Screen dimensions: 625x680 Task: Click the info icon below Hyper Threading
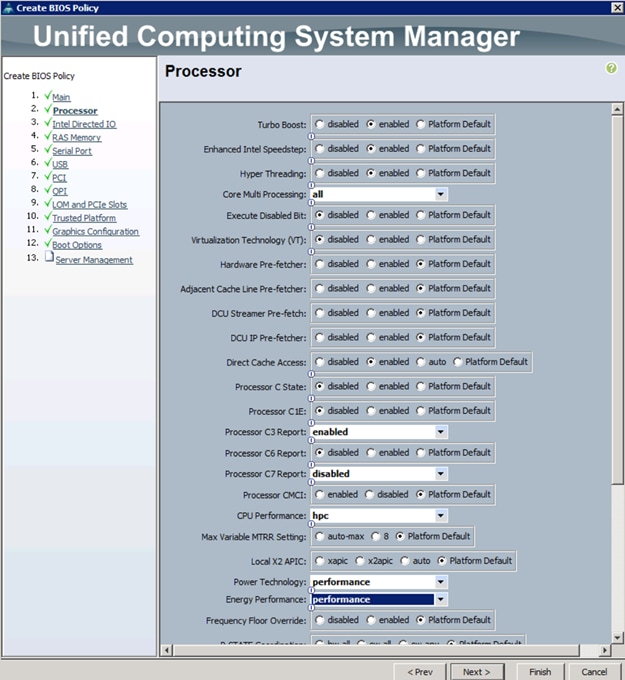(x=311, y=185)
